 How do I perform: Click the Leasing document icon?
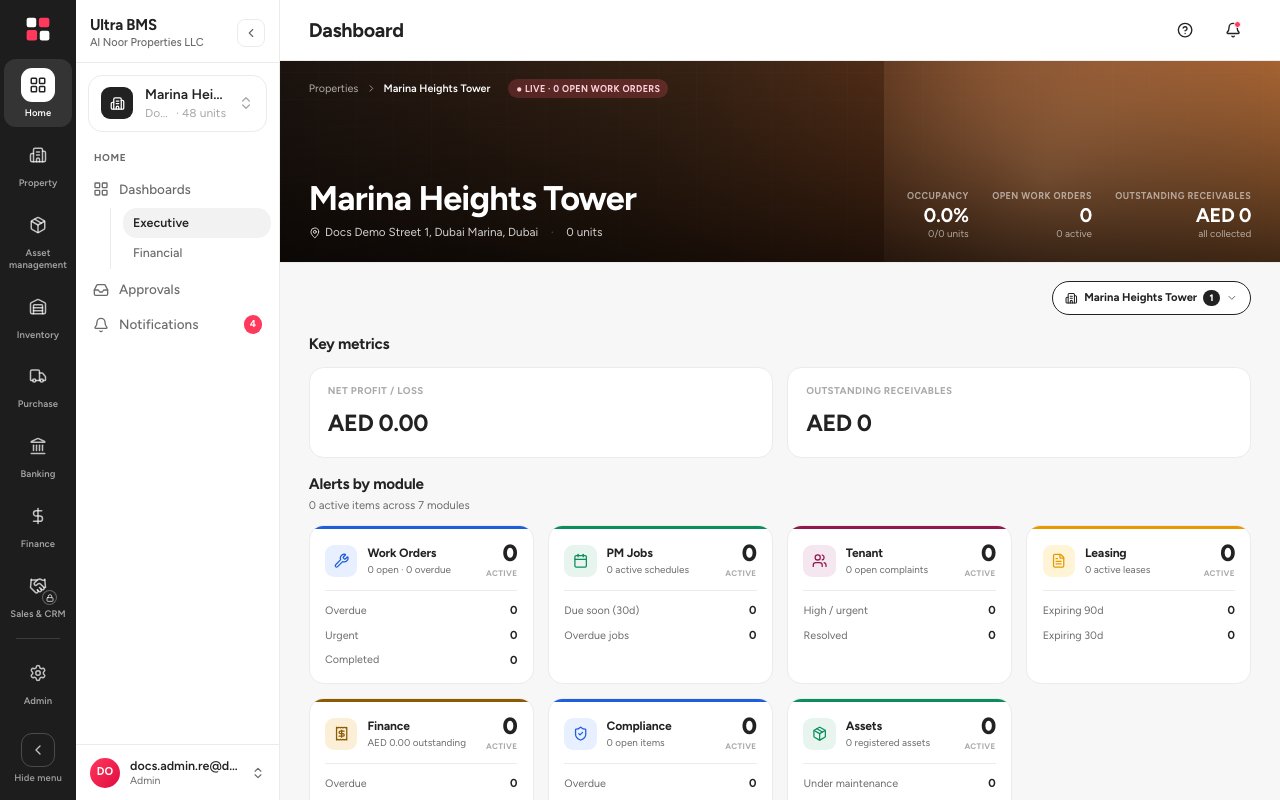point(1059,561)
